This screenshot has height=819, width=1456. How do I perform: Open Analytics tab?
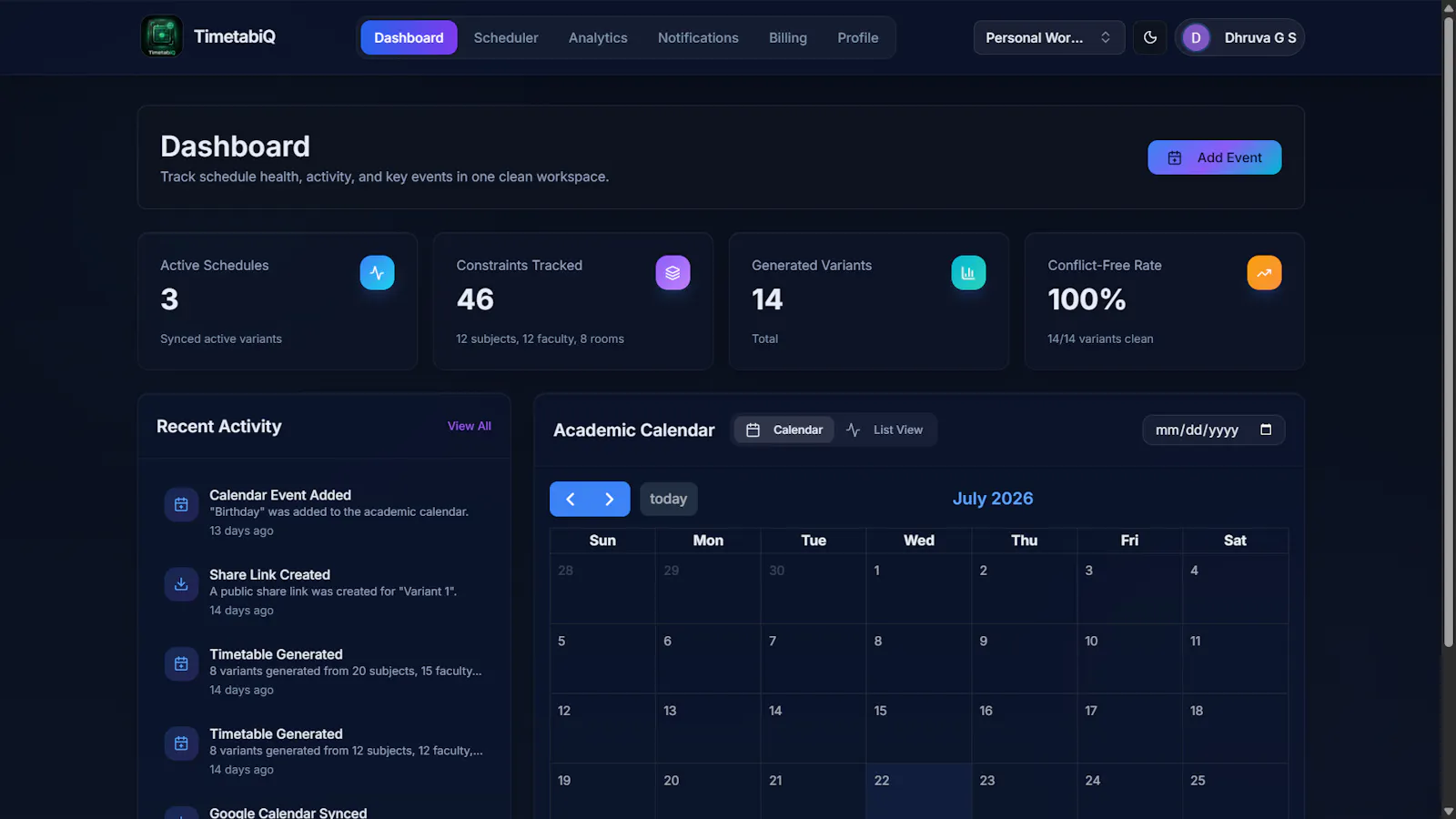(598, 37)
